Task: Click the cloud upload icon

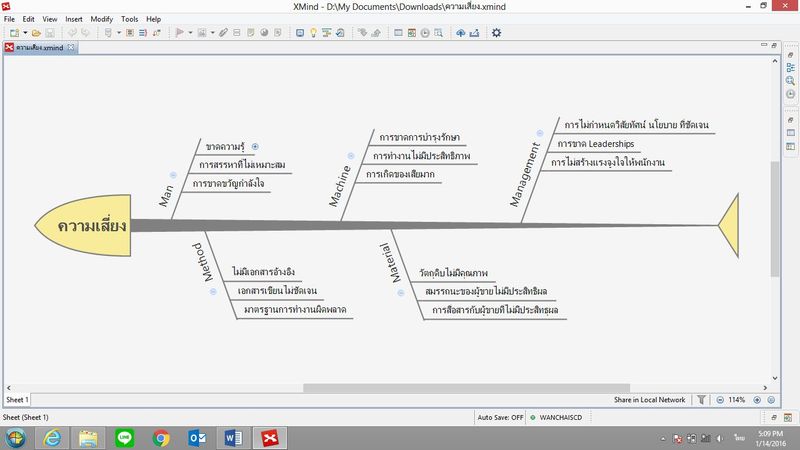Action: (x=461, y=33)
